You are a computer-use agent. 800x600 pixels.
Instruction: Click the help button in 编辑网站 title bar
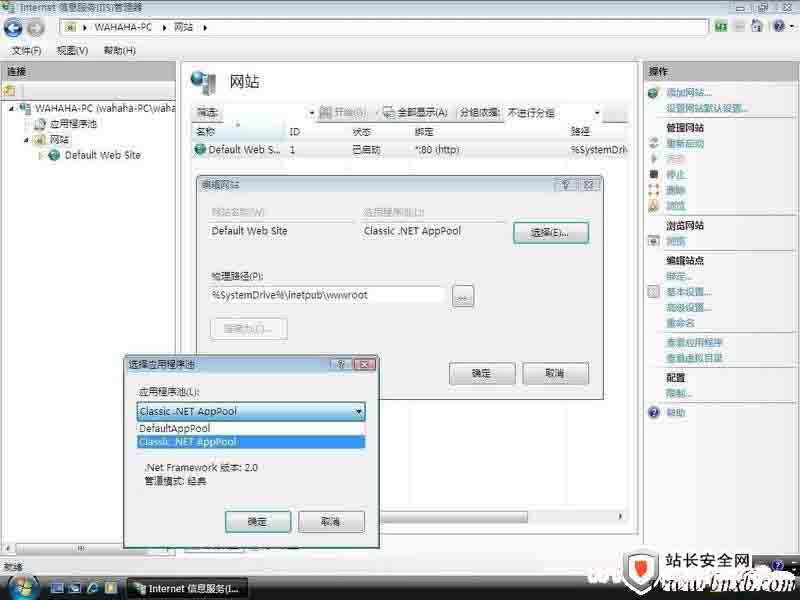[566, 185]
